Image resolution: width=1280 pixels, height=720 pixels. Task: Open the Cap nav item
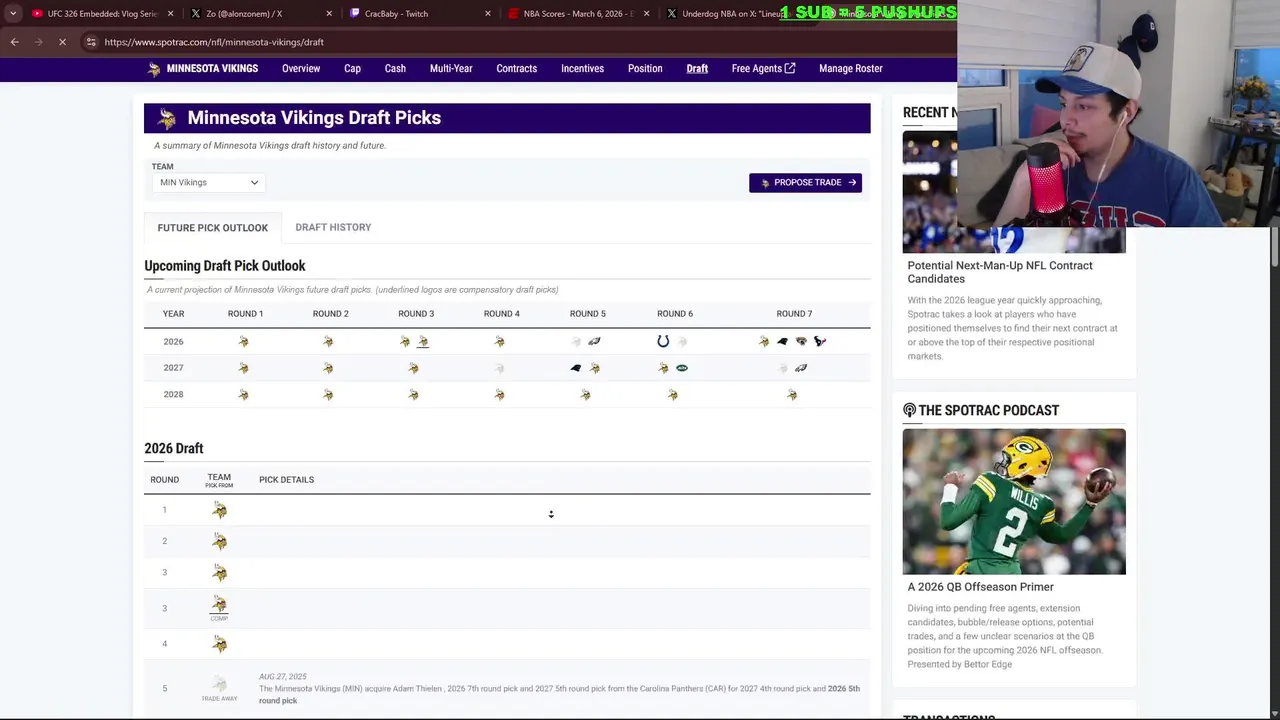pos(352,69)
